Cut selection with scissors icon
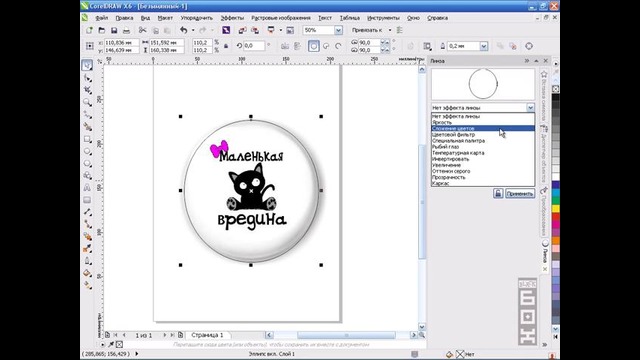Viewport: 640px width, 360px height. click(x=142, y=30)
